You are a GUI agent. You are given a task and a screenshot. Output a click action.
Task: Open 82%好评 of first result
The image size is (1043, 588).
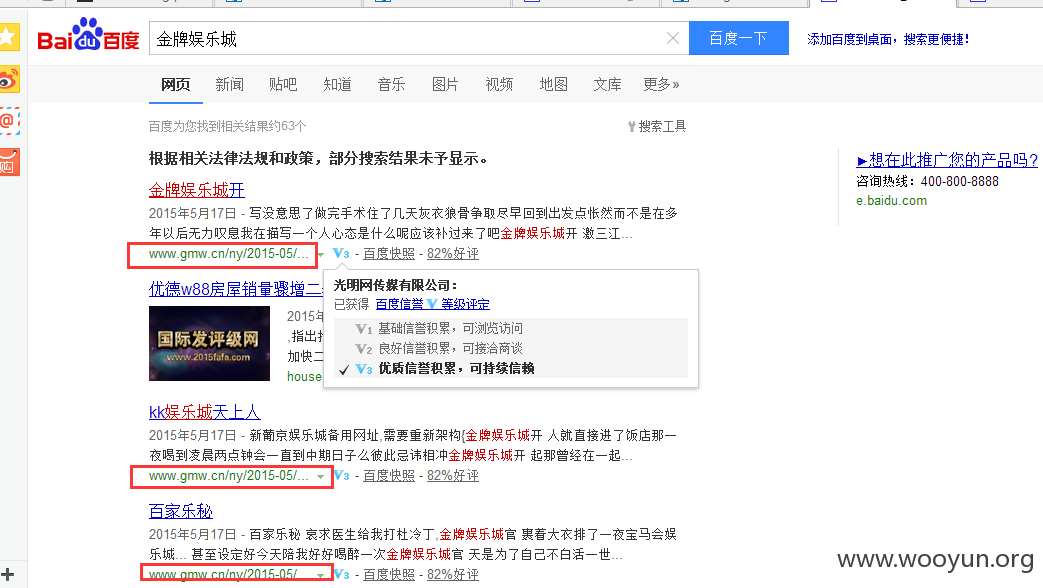click(x=453, y=253)
